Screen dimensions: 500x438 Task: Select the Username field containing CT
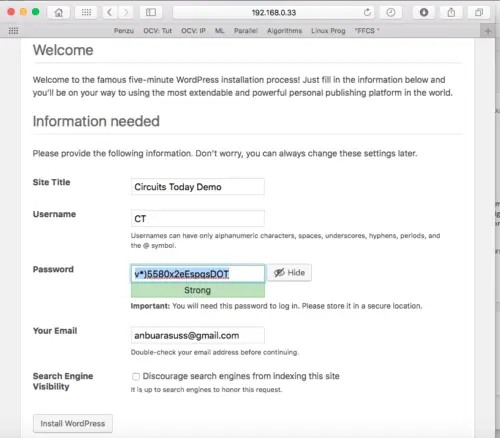pos(198,219)
